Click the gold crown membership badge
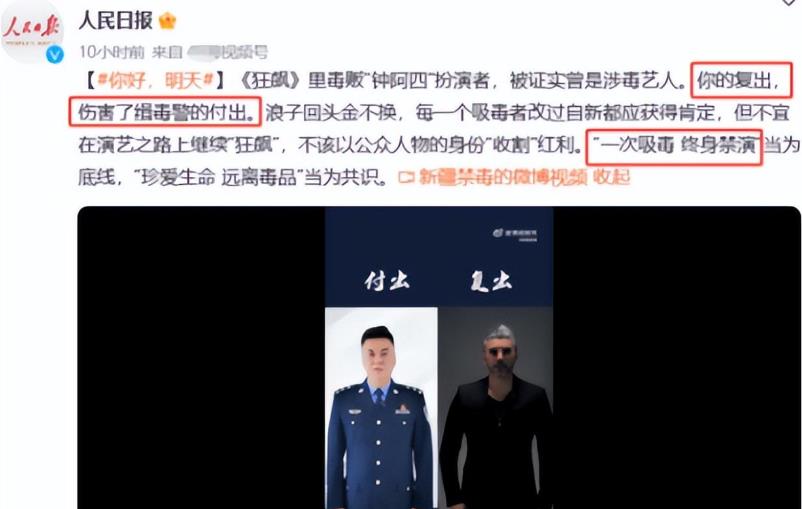This screenshot has height=509, width=802. point(168,21)
